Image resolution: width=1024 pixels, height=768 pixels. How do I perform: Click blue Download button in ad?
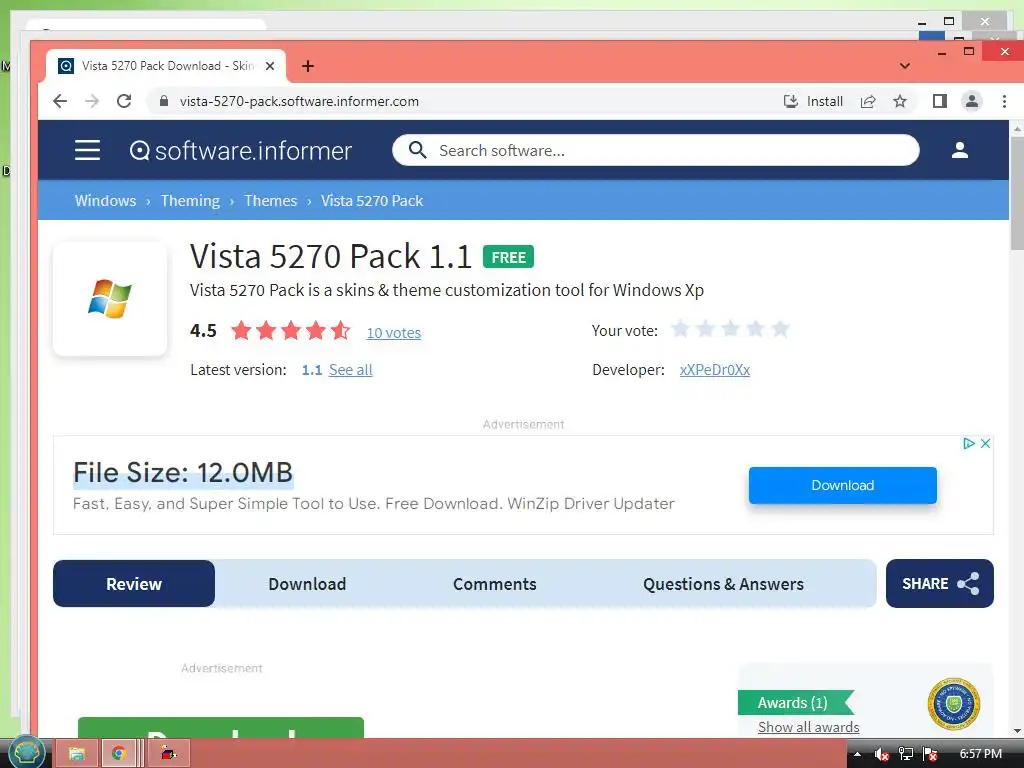click(842, 485)
